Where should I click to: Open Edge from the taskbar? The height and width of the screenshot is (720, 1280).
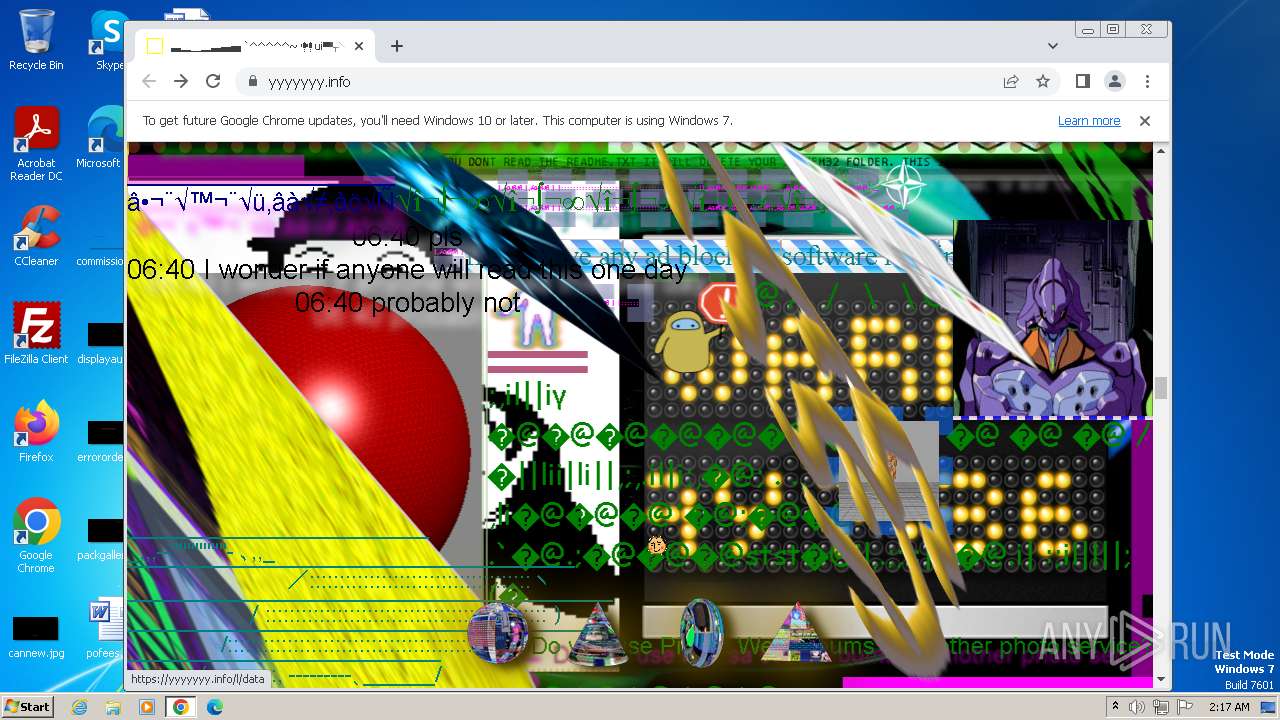click(214, 707)
